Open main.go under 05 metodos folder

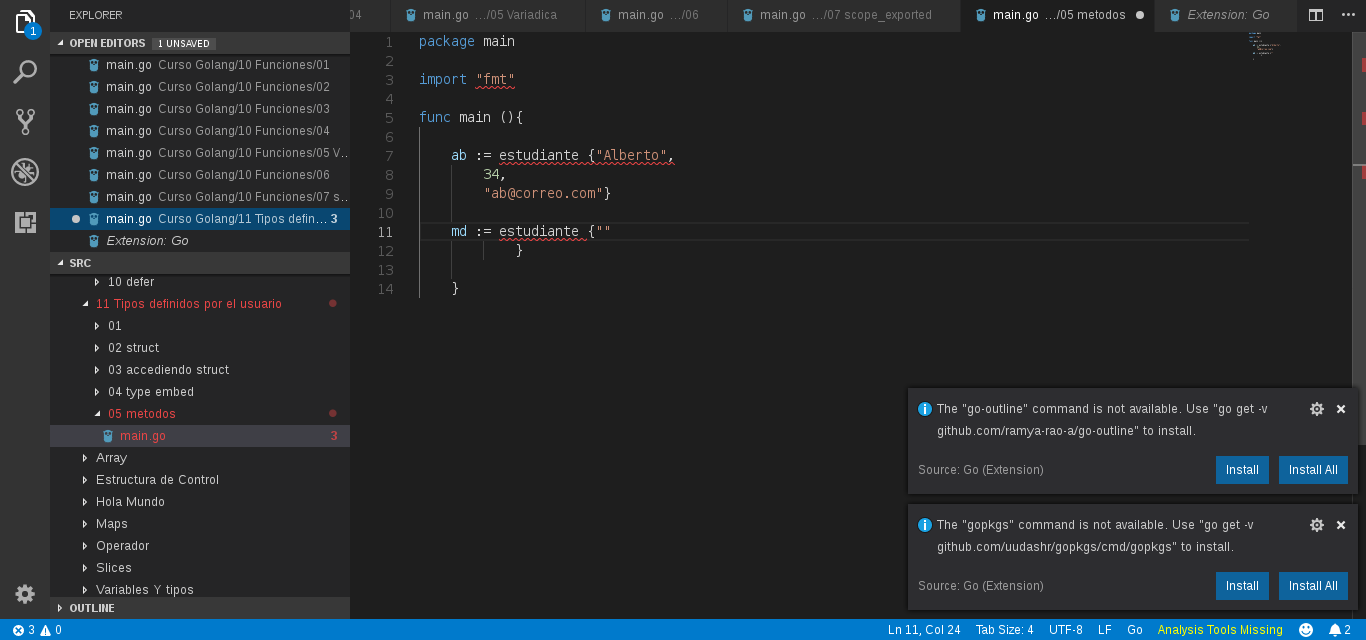coord(200,436)
